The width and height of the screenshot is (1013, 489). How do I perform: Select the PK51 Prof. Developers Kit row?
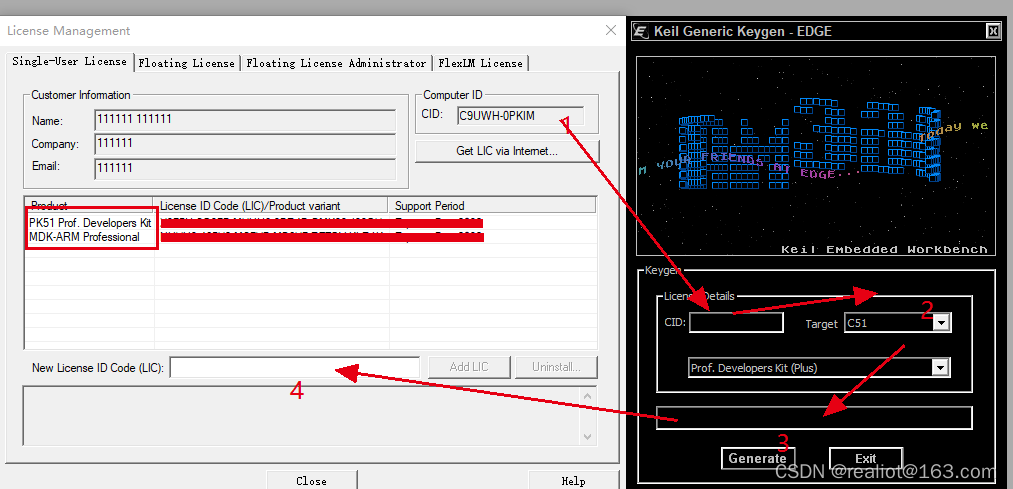tap(310, 222)
